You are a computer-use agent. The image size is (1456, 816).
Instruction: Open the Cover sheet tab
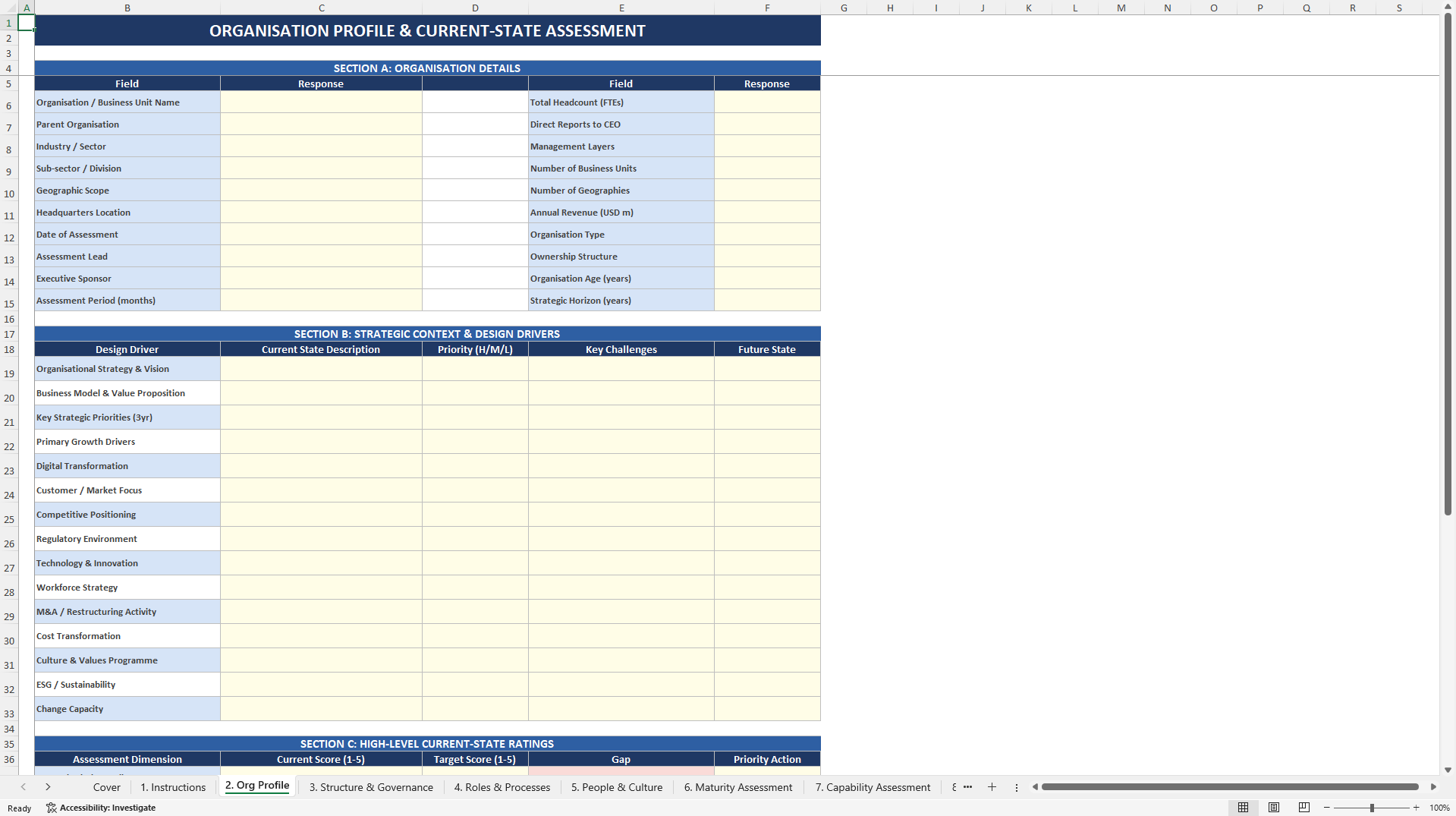click(x=107, y=787)
